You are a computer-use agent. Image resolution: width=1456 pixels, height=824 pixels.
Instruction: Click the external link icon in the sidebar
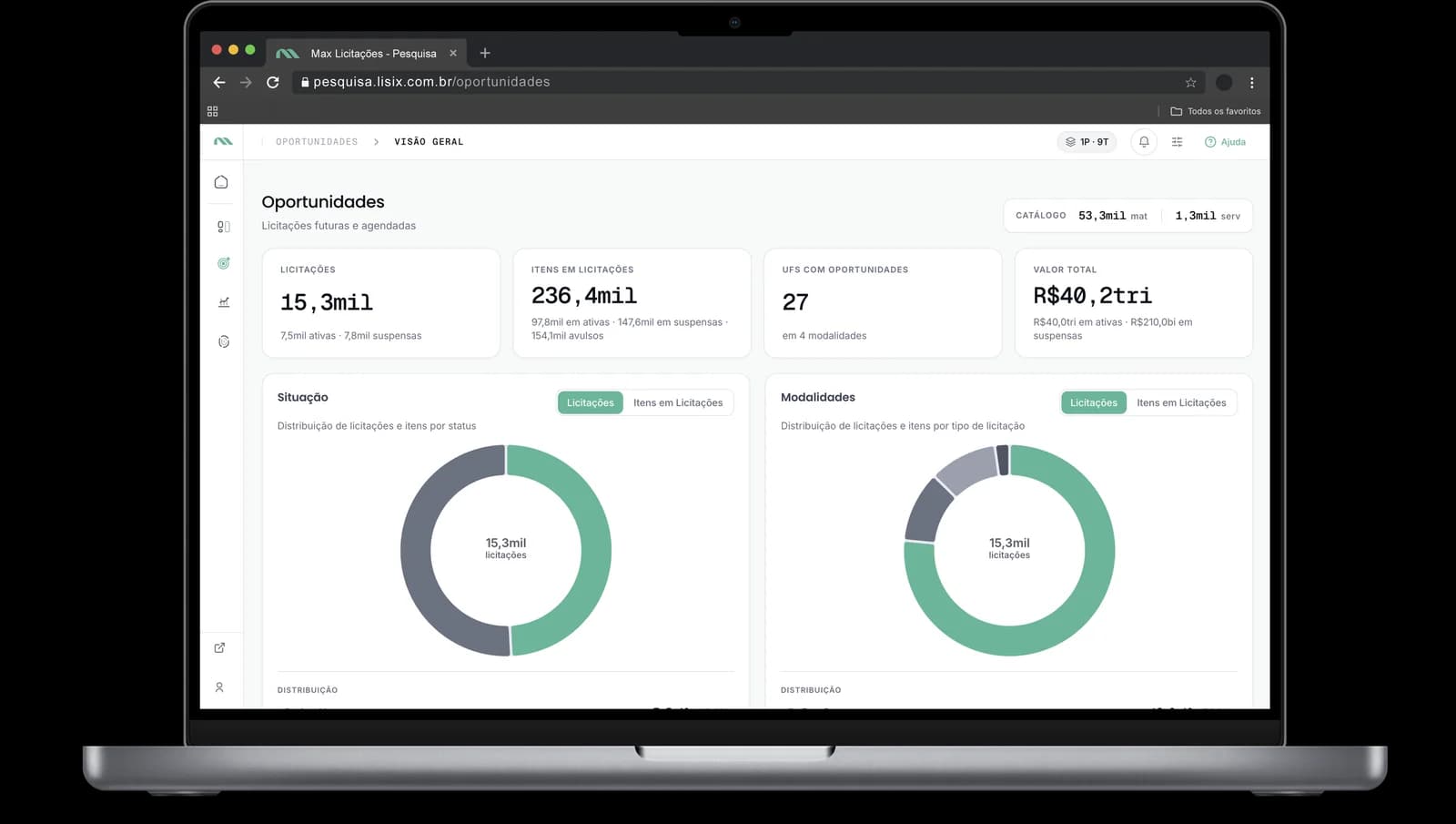coord(219,647)
